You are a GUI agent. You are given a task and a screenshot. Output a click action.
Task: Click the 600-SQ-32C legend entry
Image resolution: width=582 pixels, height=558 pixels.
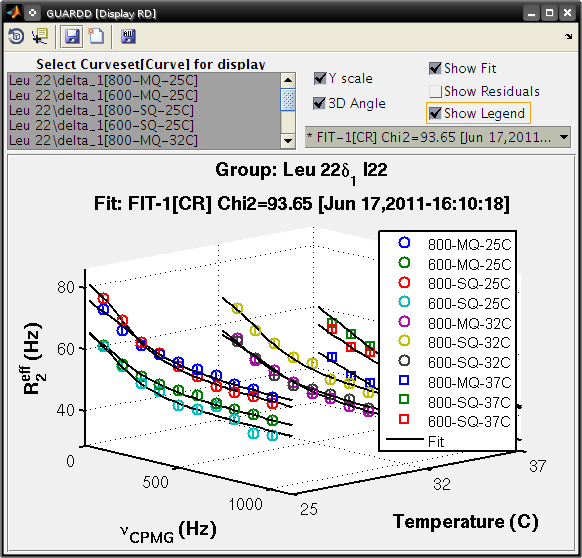455,362
